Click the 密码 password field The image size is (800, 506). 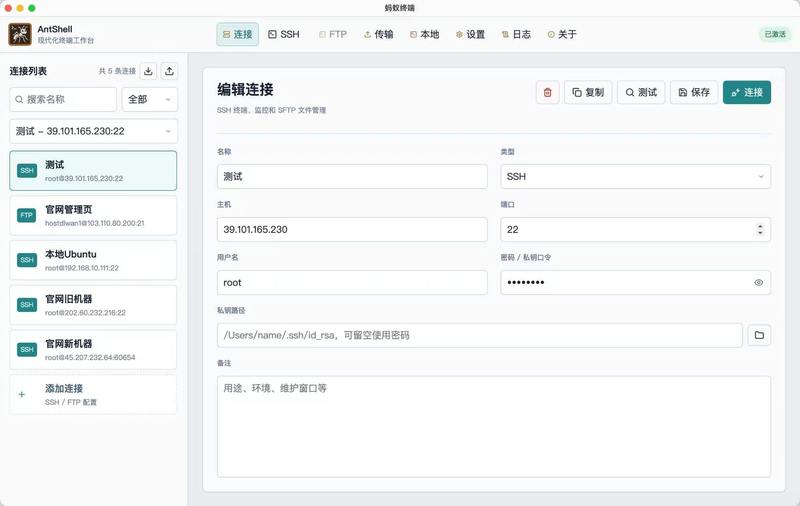(635, 282)
